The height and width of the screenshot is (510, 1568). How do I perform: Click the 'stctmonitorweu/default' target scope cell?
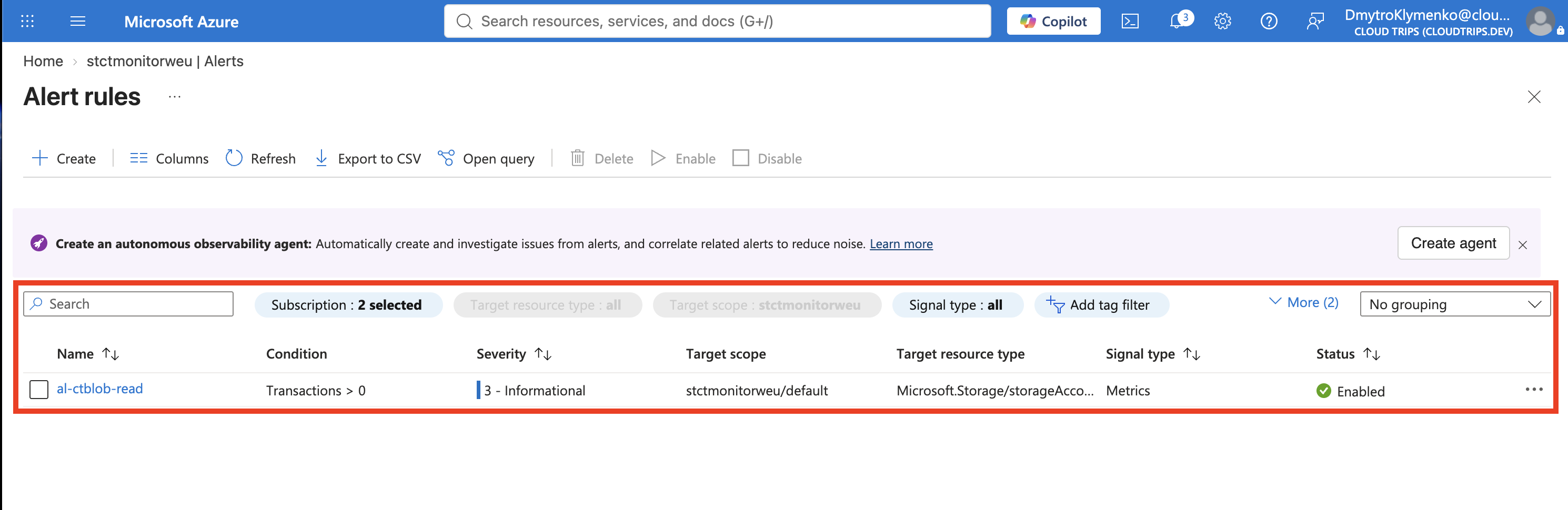(x=757, y=391)
